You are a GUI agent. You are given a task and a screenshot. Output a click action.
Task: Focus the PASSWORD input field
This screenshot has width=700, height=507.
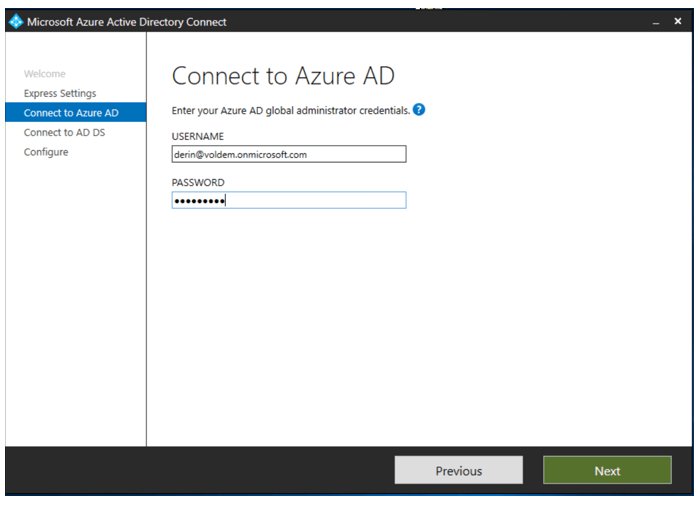288,200
